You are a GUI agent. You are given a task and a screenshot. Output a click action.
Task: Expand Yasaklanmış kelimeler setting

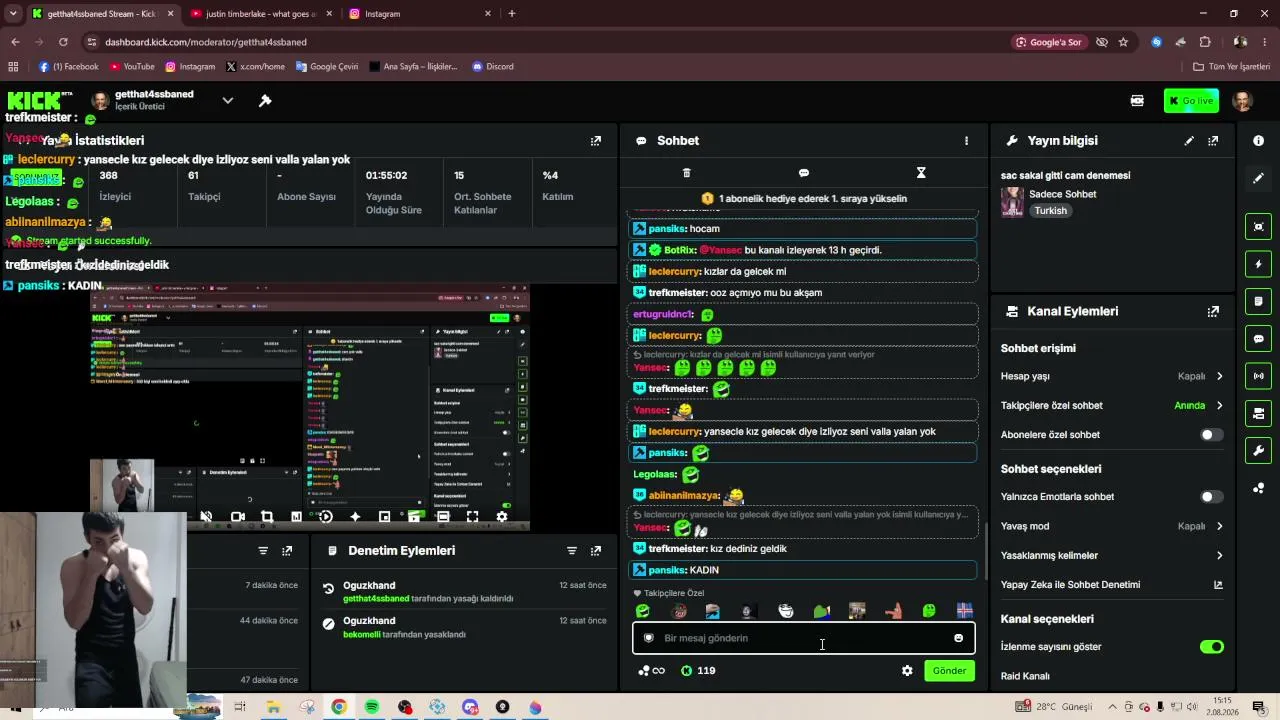1219,555
